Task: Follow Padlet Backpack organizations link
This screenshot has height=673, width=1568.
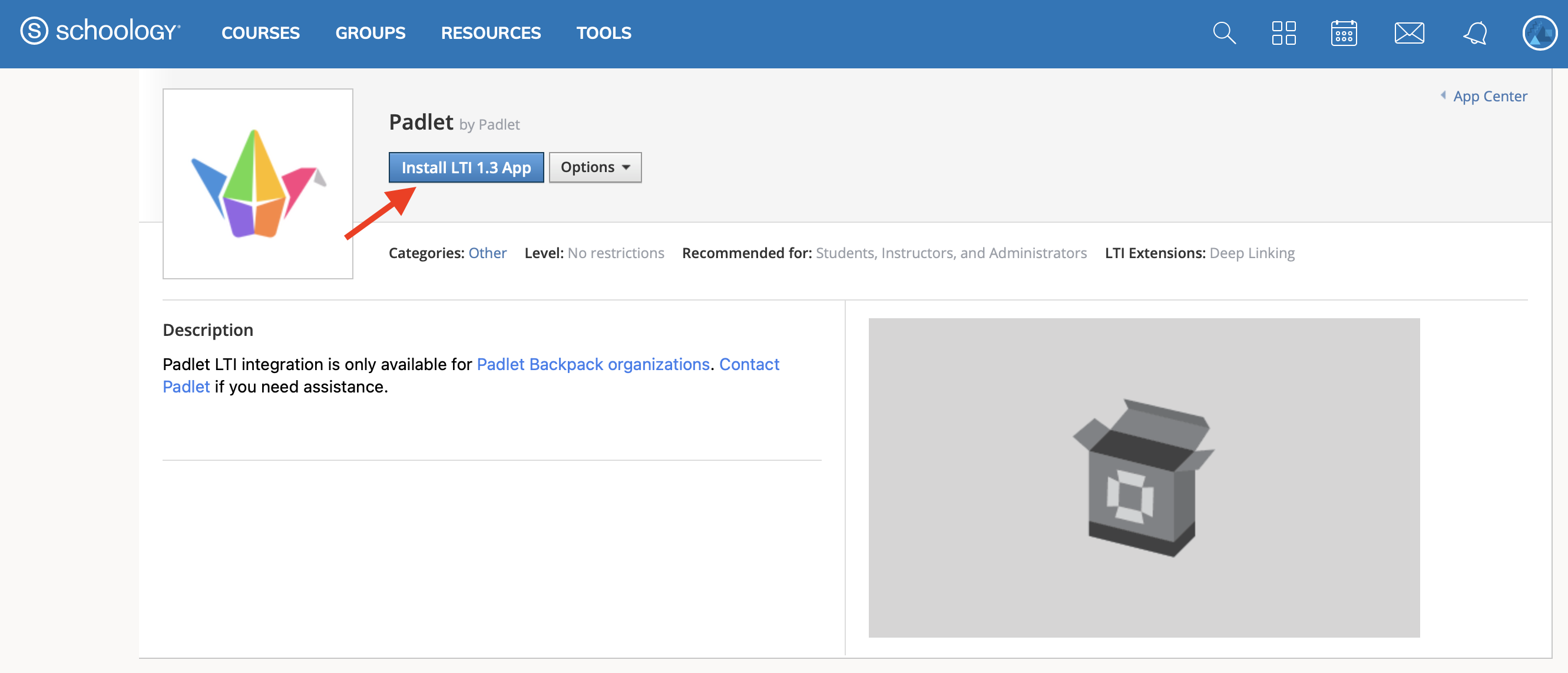Action: click(x=593, y=364)
